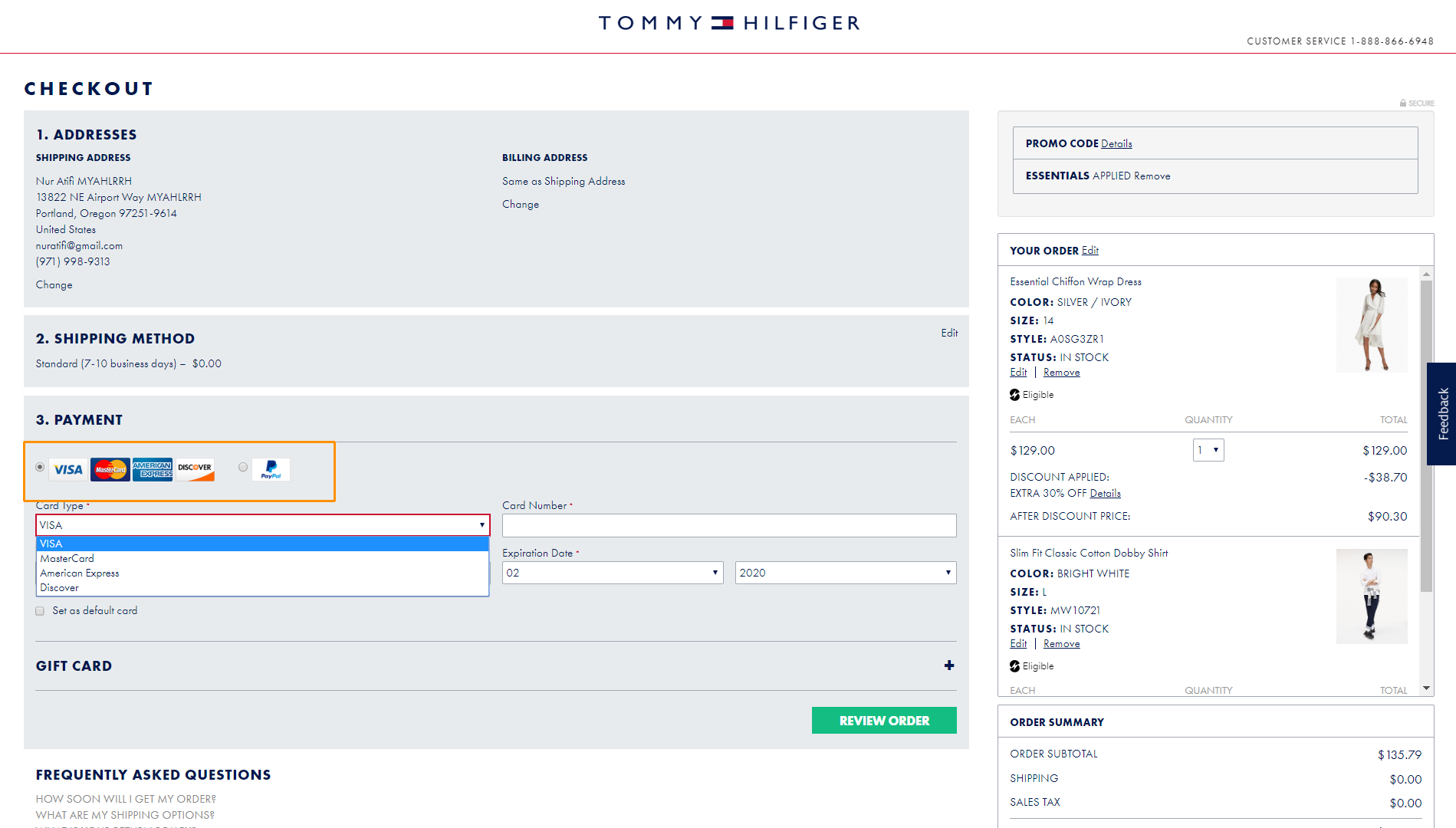Screen dimensions: 1456x828
Task: Click the Chiffon Wrap Dress thumbnail
Action: (1372, 325)
